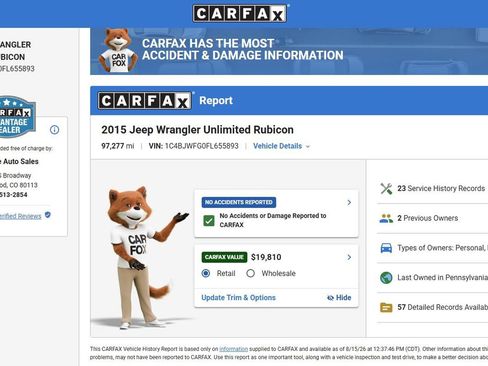Click the CARFAX Value green badge
The height and width of the screenshot is (366, 488).
[x=224, y=257]
